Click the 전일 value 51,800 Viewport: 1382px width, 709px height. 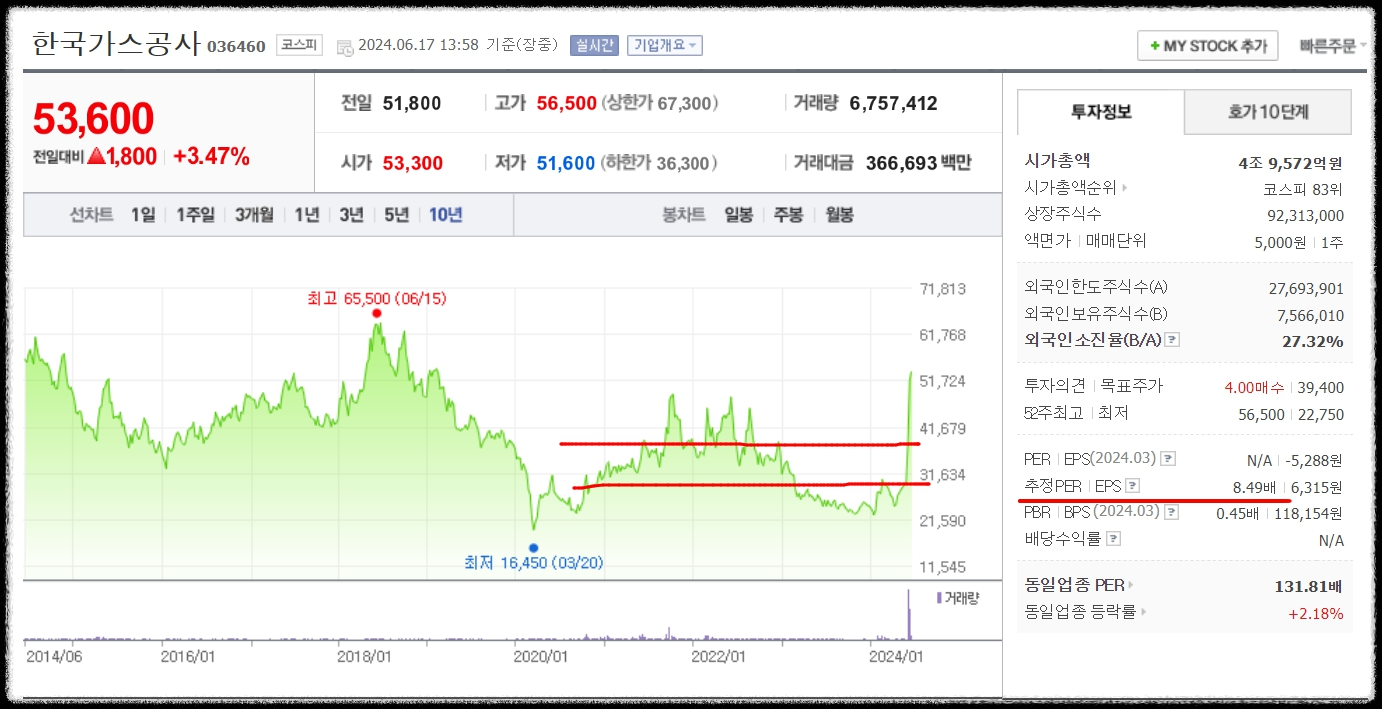(x=412, y=103)
